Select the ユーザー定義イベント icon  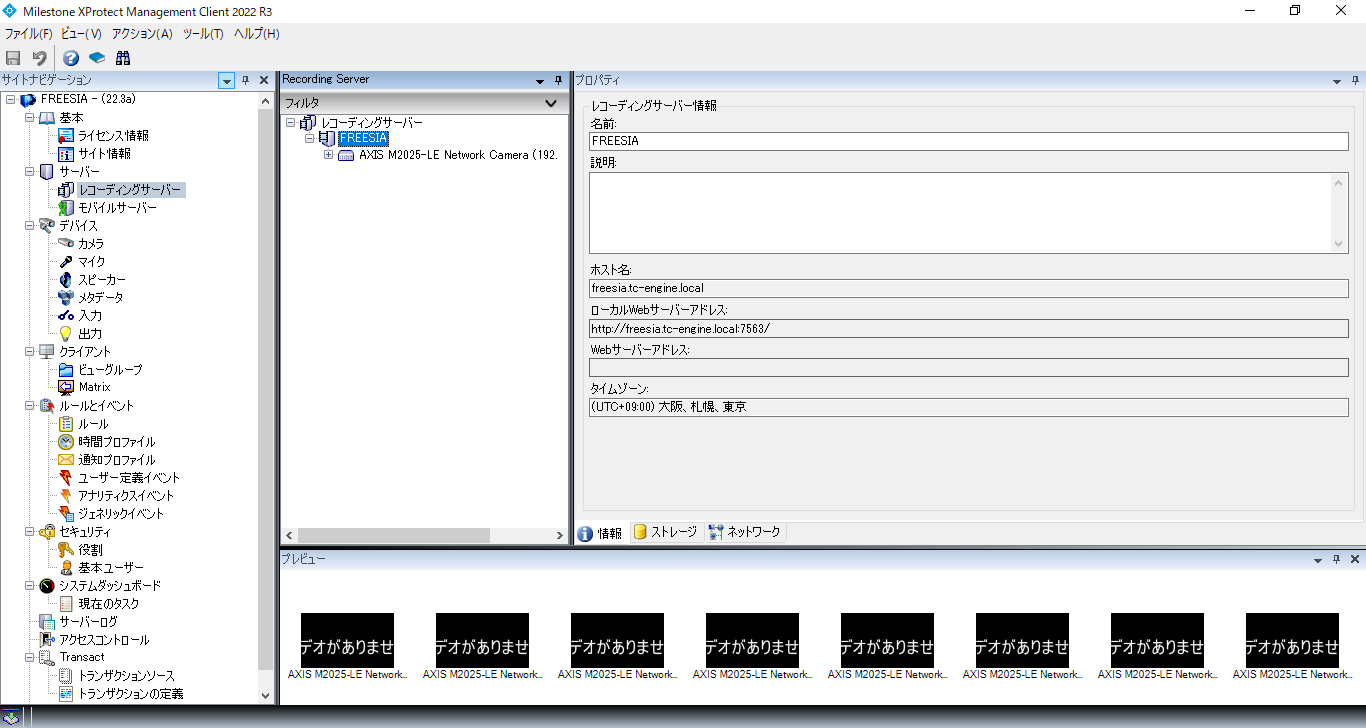[66, 478]
